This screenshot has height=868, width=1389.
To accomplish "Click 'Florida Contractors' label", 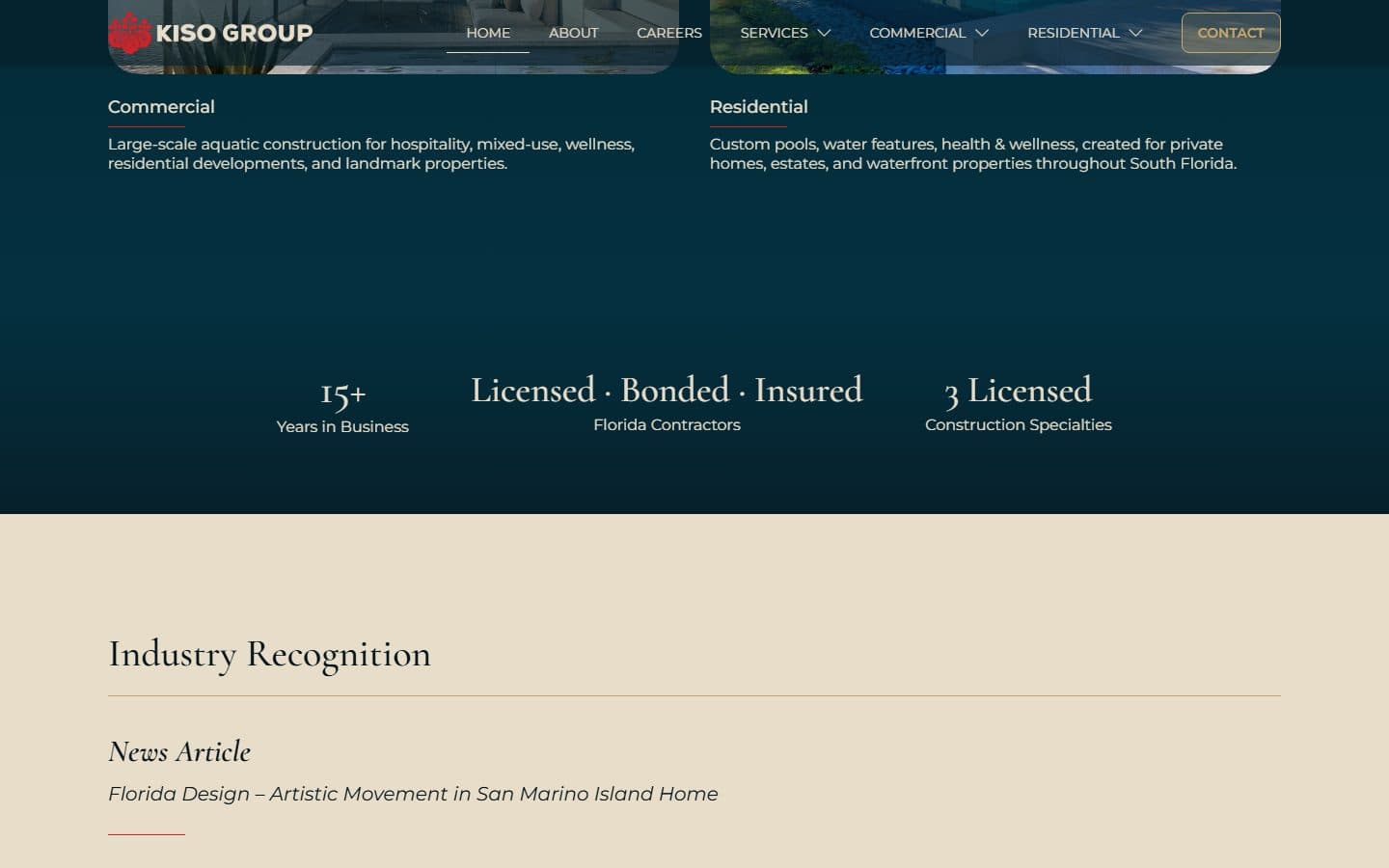I will pyautogui.click(x=667, y=424).
